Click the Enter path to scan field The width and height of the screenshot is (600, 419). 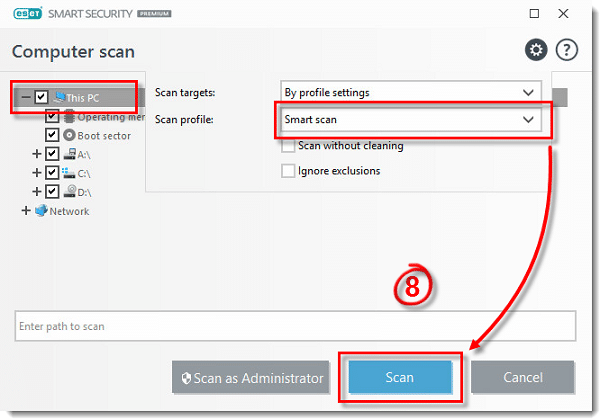[x=295, y=326]
